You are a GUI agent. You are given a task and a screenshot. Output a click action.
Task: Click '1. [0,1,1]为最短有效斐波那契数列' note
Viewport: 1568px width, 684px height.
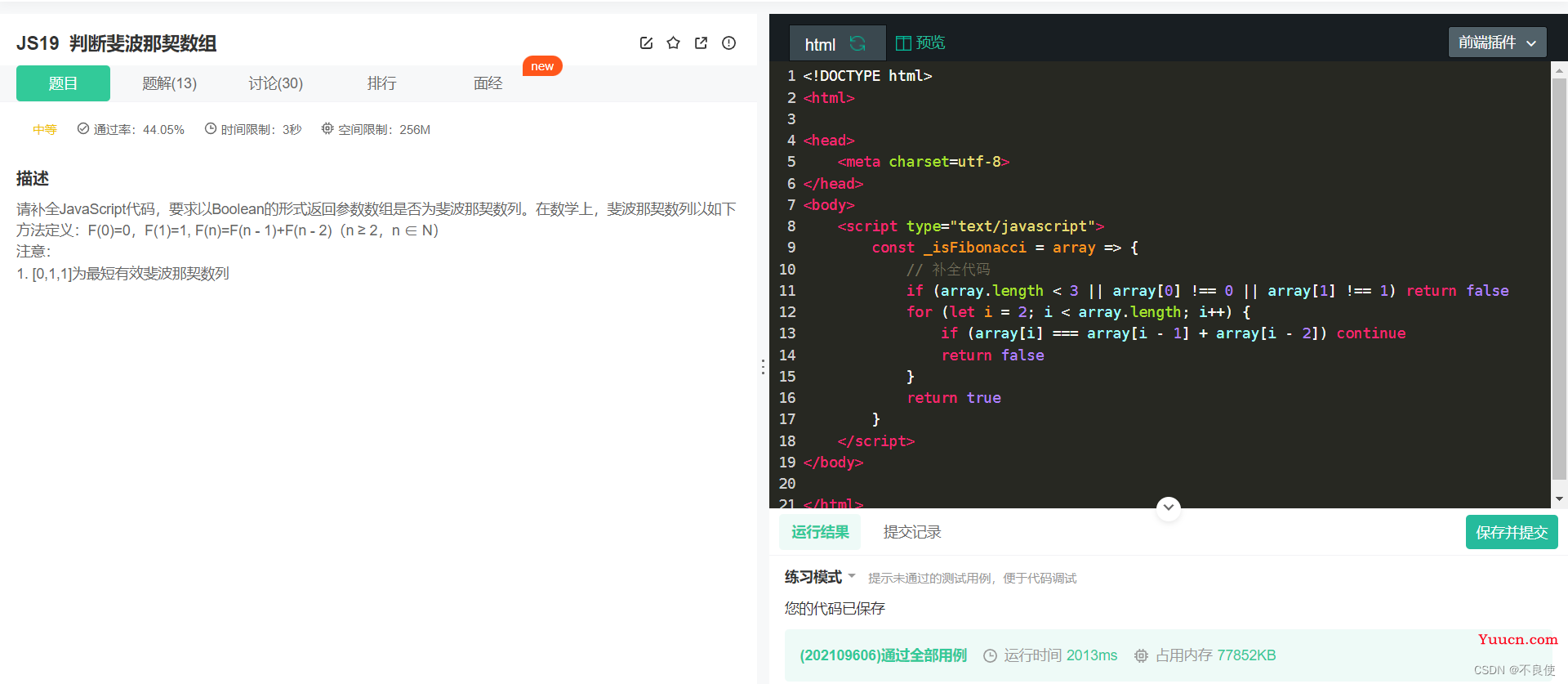[122, 274]
